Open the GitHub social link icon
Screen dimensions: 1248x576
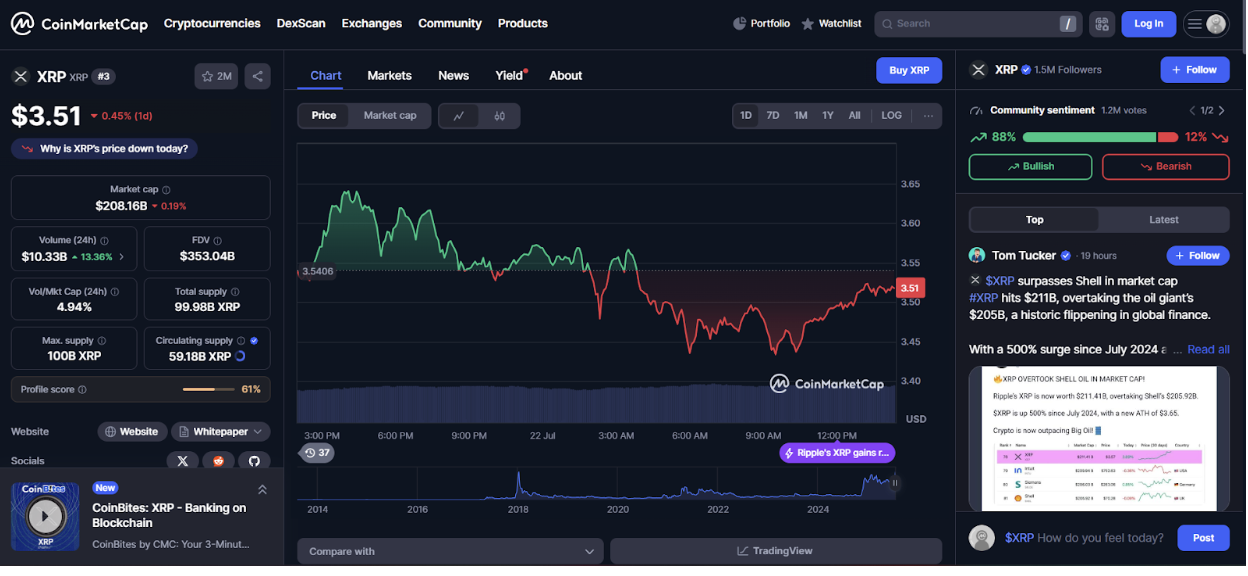point(254,461)
